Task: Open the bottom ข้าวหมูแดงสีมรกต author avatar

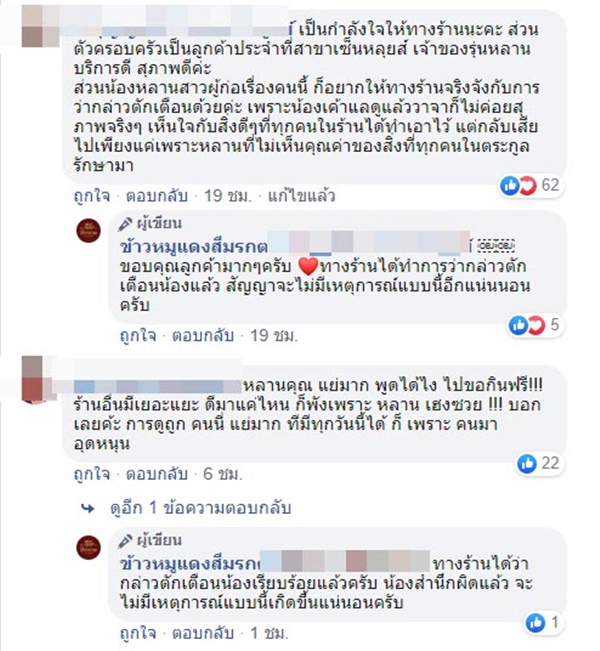Action: click(x=88, y=547)
